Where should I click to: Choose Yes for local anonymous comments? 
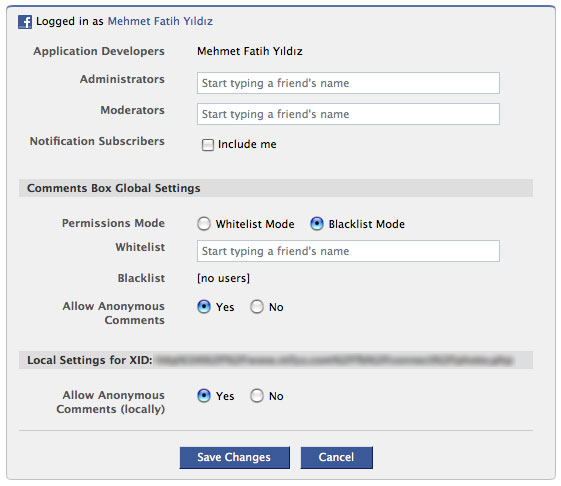pos(204,396)
